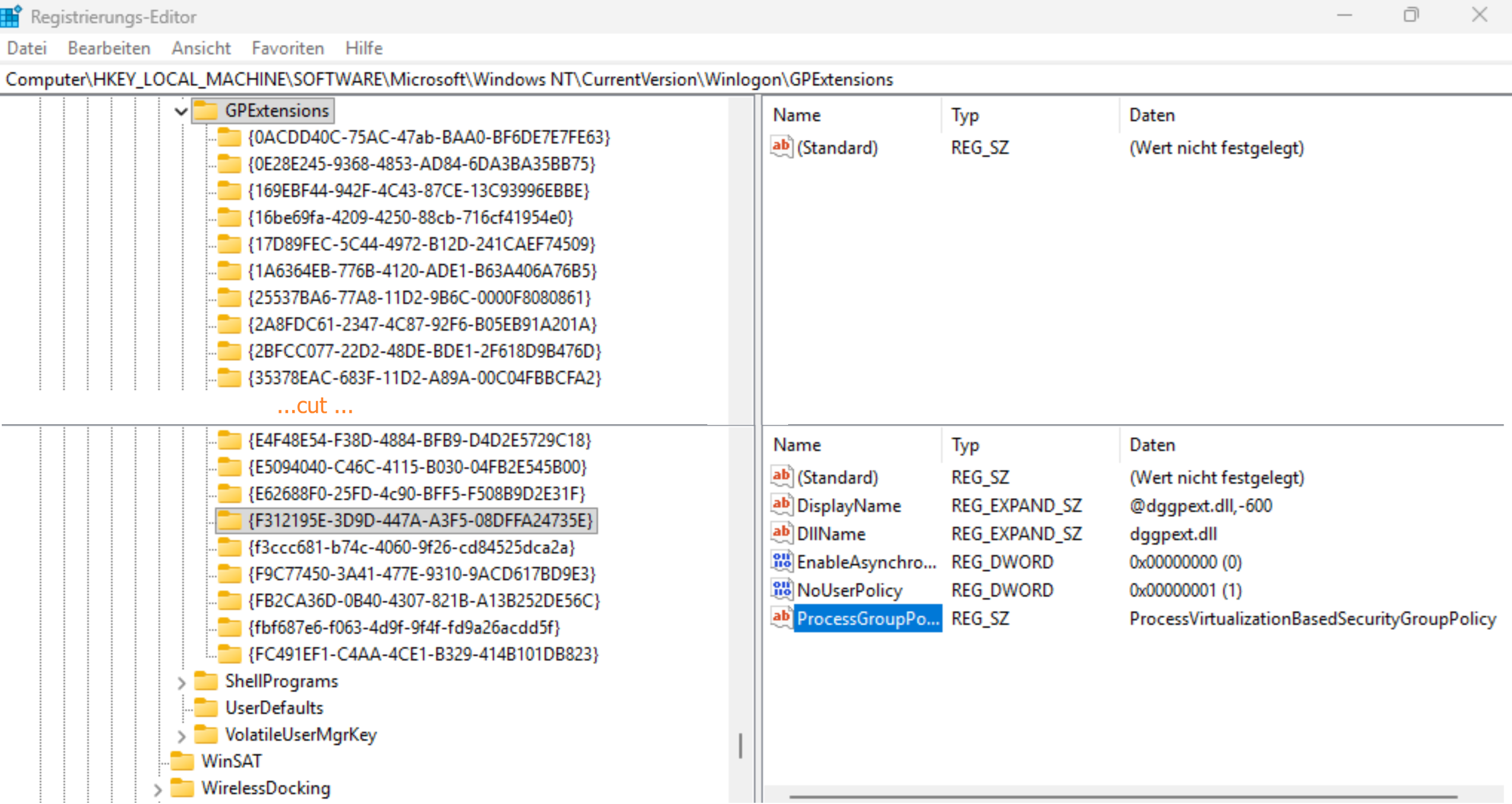Viewport: 1512px width, 804px height.
Task: Select the UserDefaults key
Action: (274, 708)
